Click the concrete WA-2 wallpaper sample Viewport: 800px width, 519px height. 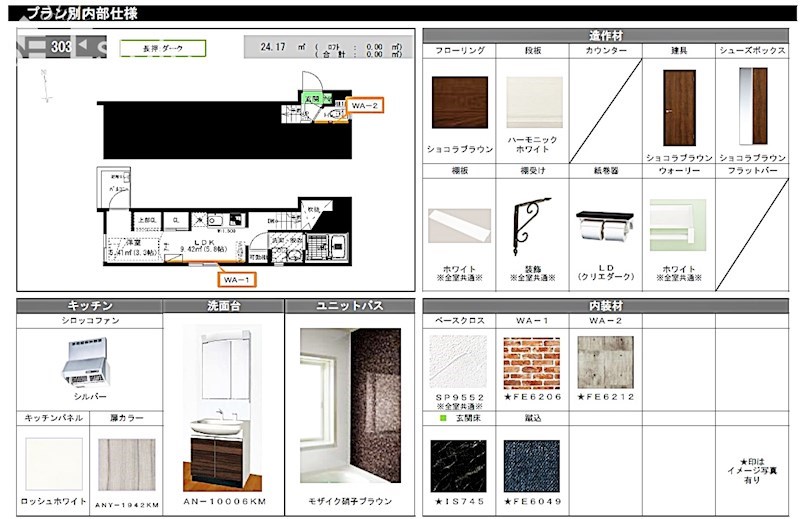(604, 361)
